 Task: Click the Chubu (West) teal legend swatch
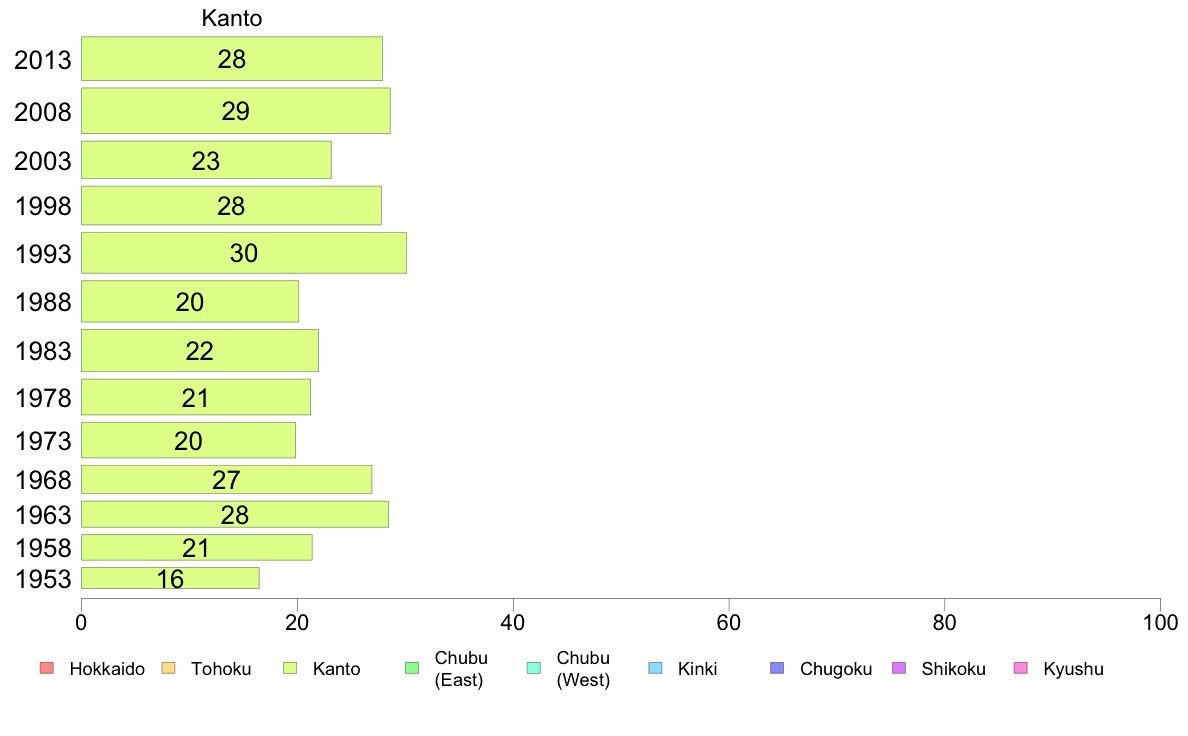pyautogui.click(x=533, y=668)
